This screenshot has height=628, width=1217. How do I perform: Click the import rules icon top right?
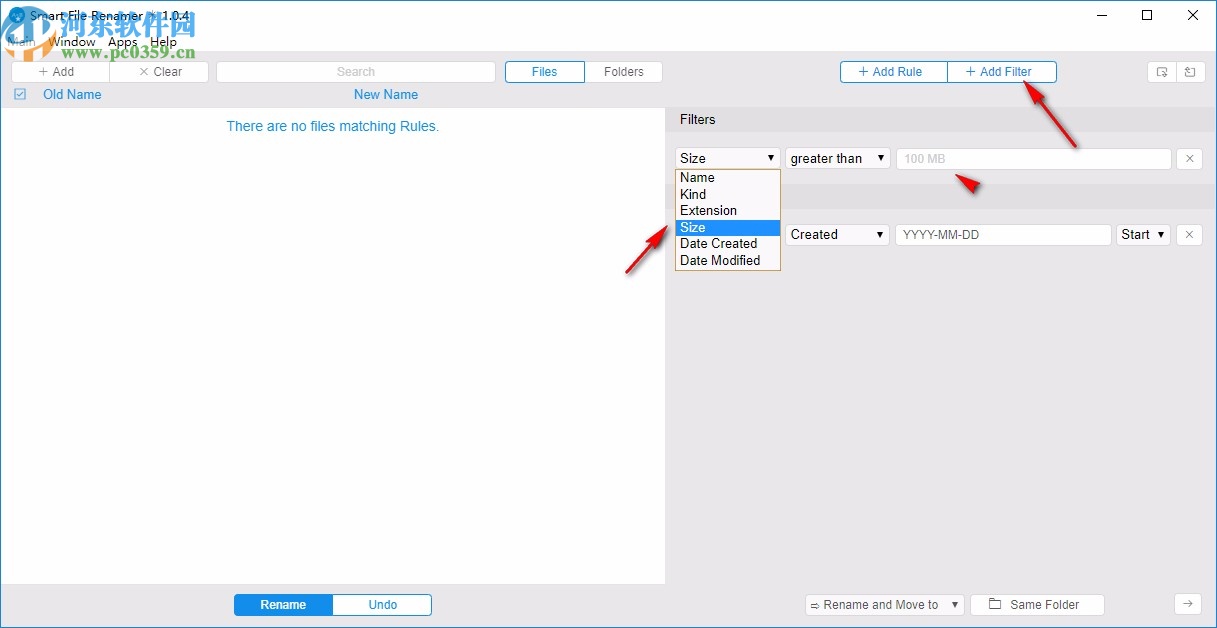1190,71
